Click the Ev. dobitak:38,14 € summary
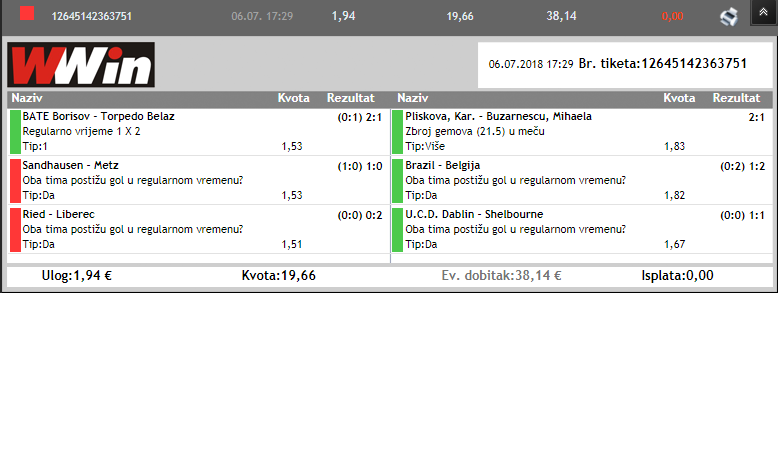The height and width of the screenshot is (460, 778). (501, 275)
